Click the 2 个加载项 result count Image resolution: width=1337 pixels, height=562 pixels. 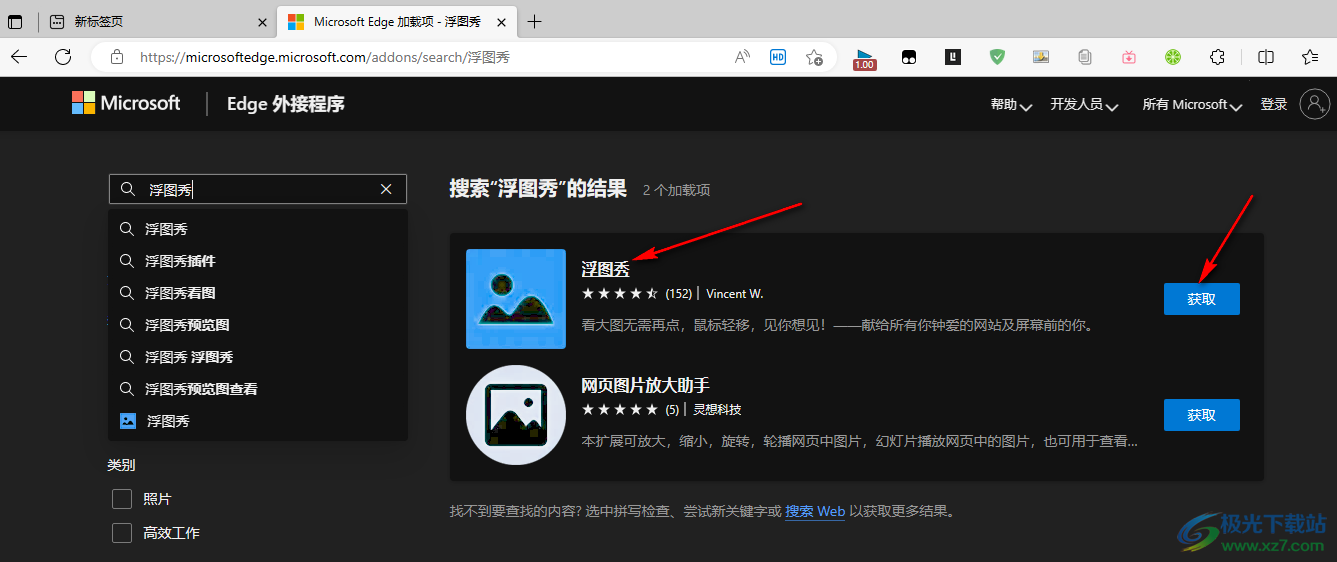click(x=676, y=190)
